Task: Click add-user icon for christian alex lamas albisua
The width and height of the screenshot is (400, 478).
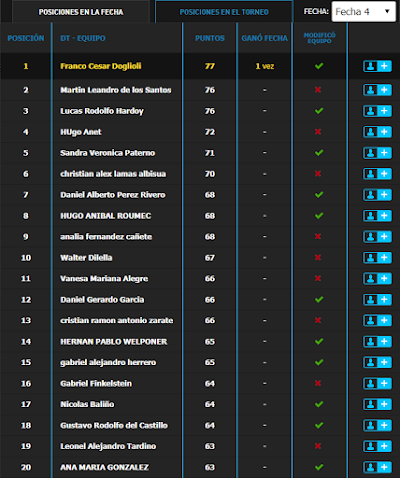Action: click(377, 174)
